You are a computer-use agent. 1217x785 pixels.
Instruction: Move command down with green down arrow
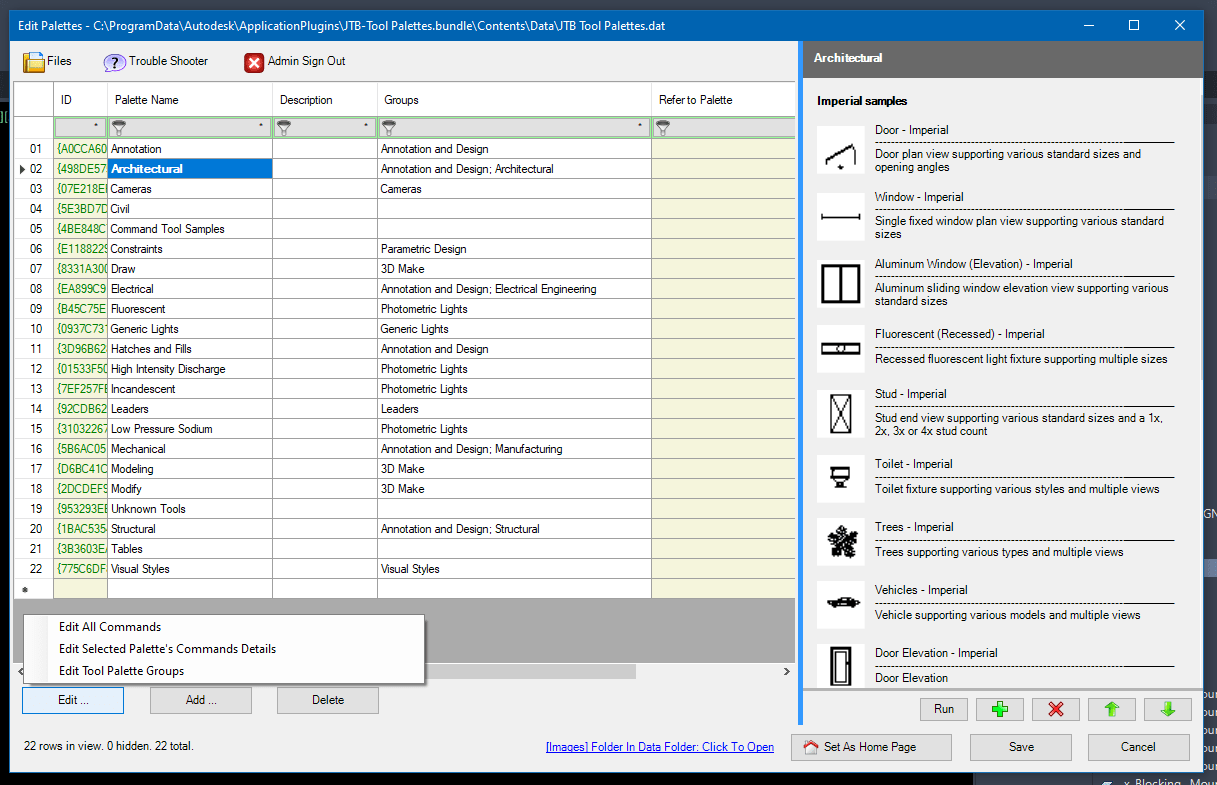(1167, 709)
